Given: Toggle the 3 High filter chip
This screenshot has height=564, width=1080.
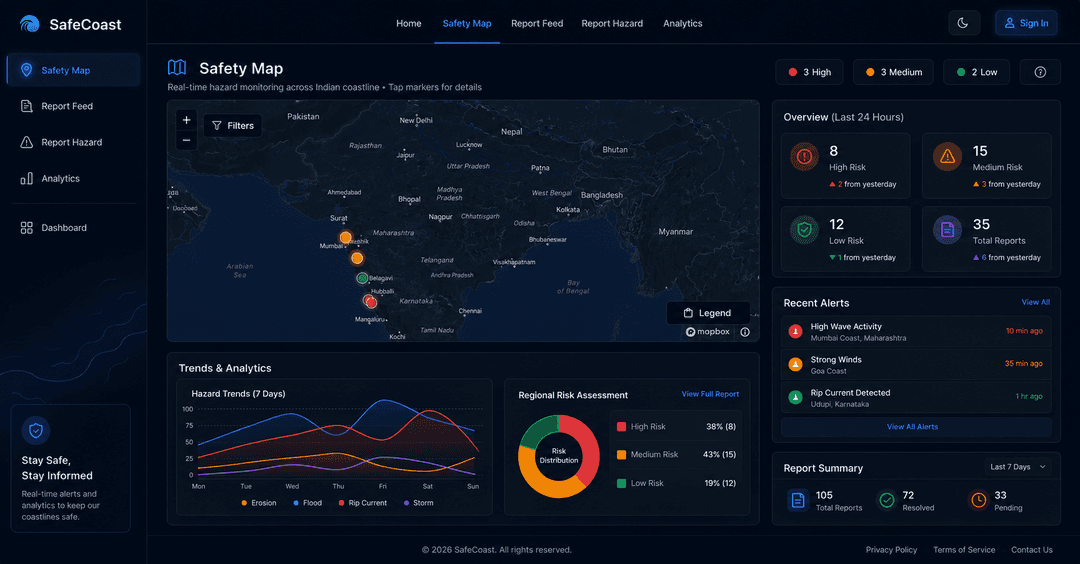Looking at the screenshot, I should tap(809, 72).
